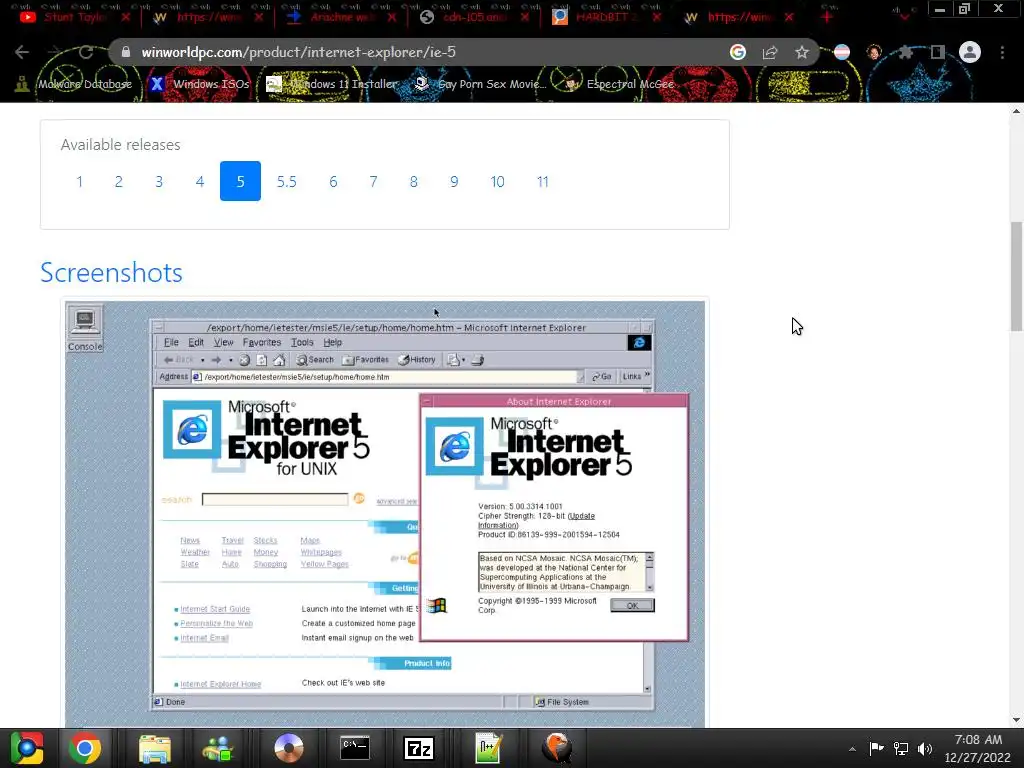Go back to the previous page
This screenshot has width=1024, height=768.
pyautogui.click(x=22, y=52)
